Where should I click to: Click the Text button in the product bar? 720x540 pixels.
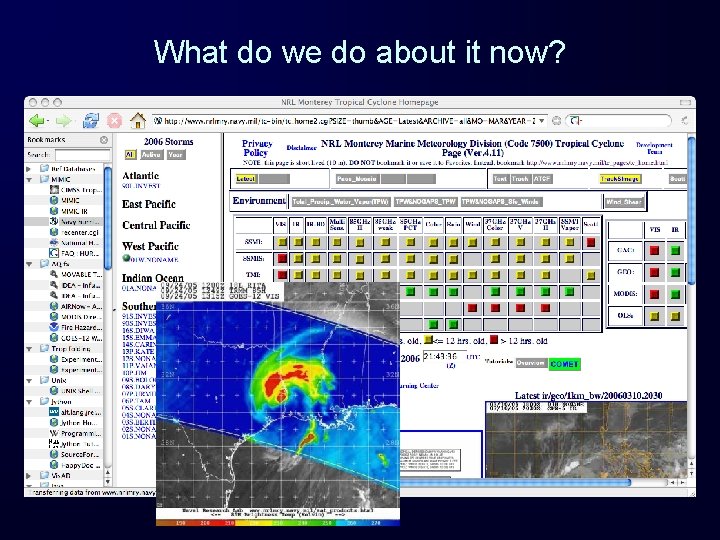coord(500,179)
